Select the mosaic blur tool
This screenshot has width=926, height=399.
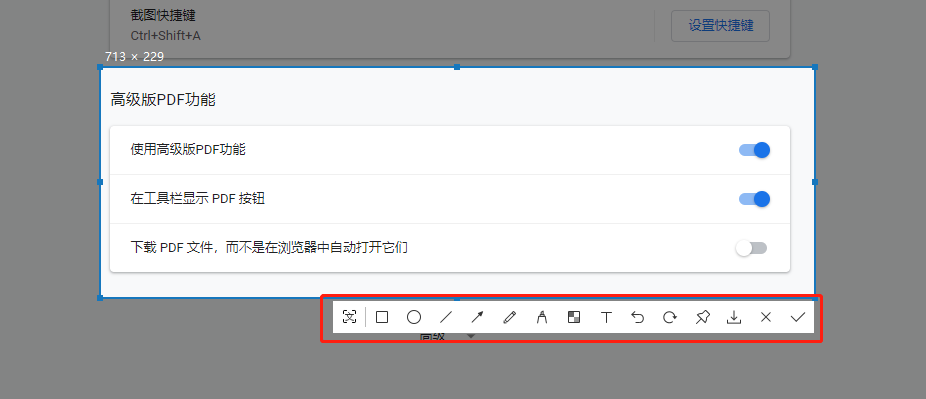pyautogui.click(x=573, y=318)
